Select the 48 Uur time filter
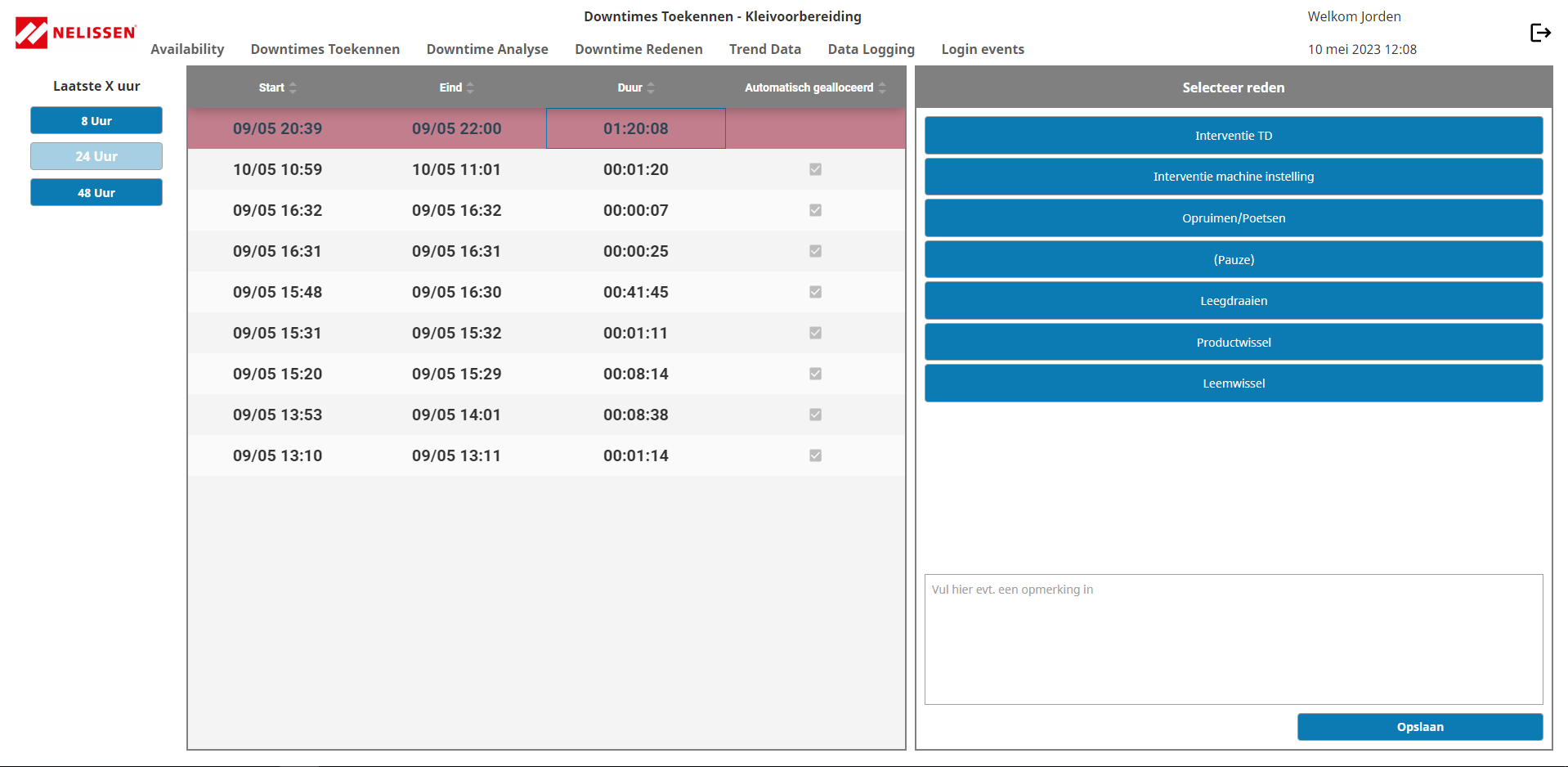1568x767 pixels. click(x=96, y=193)
